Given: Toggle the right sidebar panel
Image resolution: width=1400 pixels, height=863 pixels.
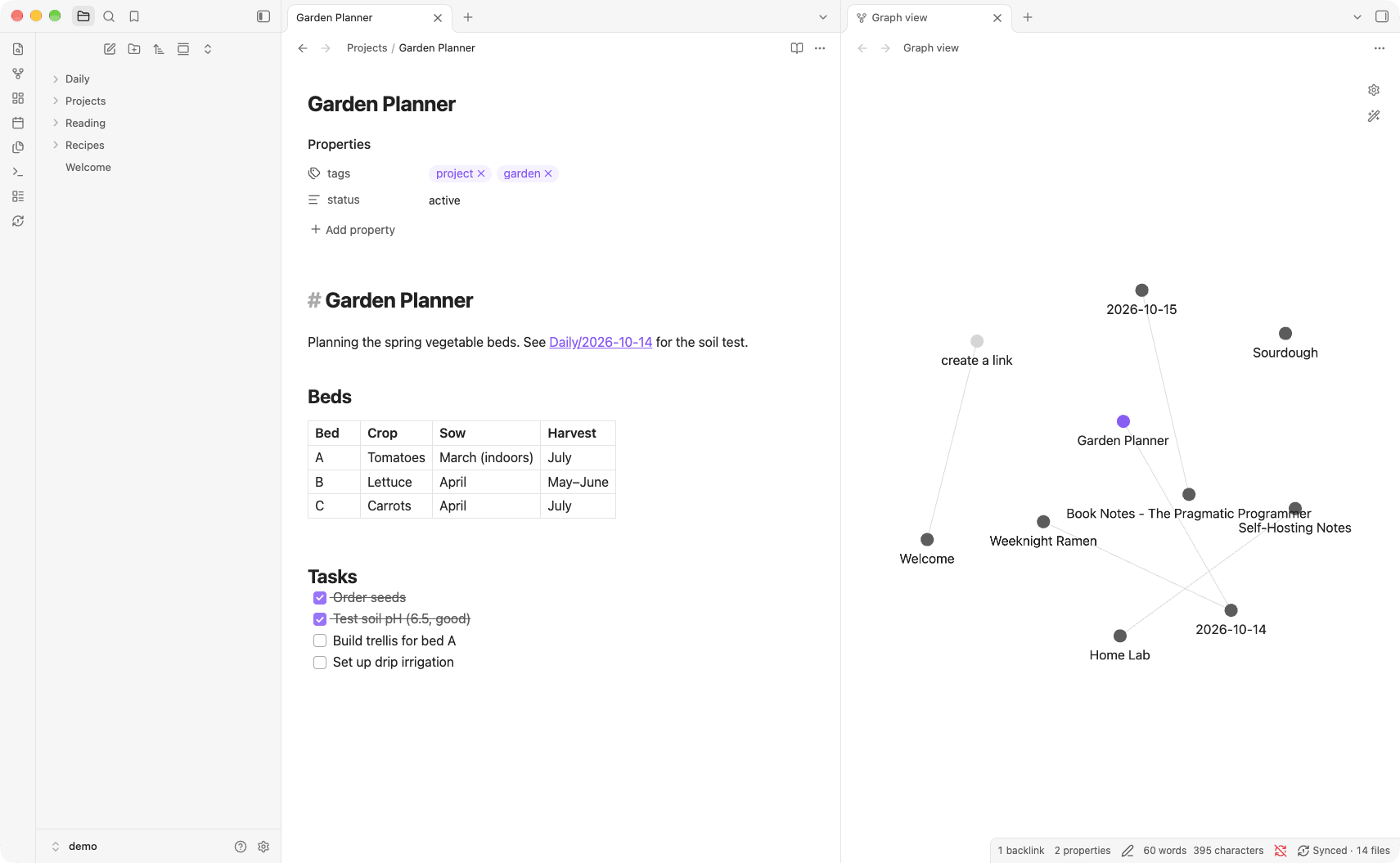Looking at the screenshot, I should [x=1382, y=16].
